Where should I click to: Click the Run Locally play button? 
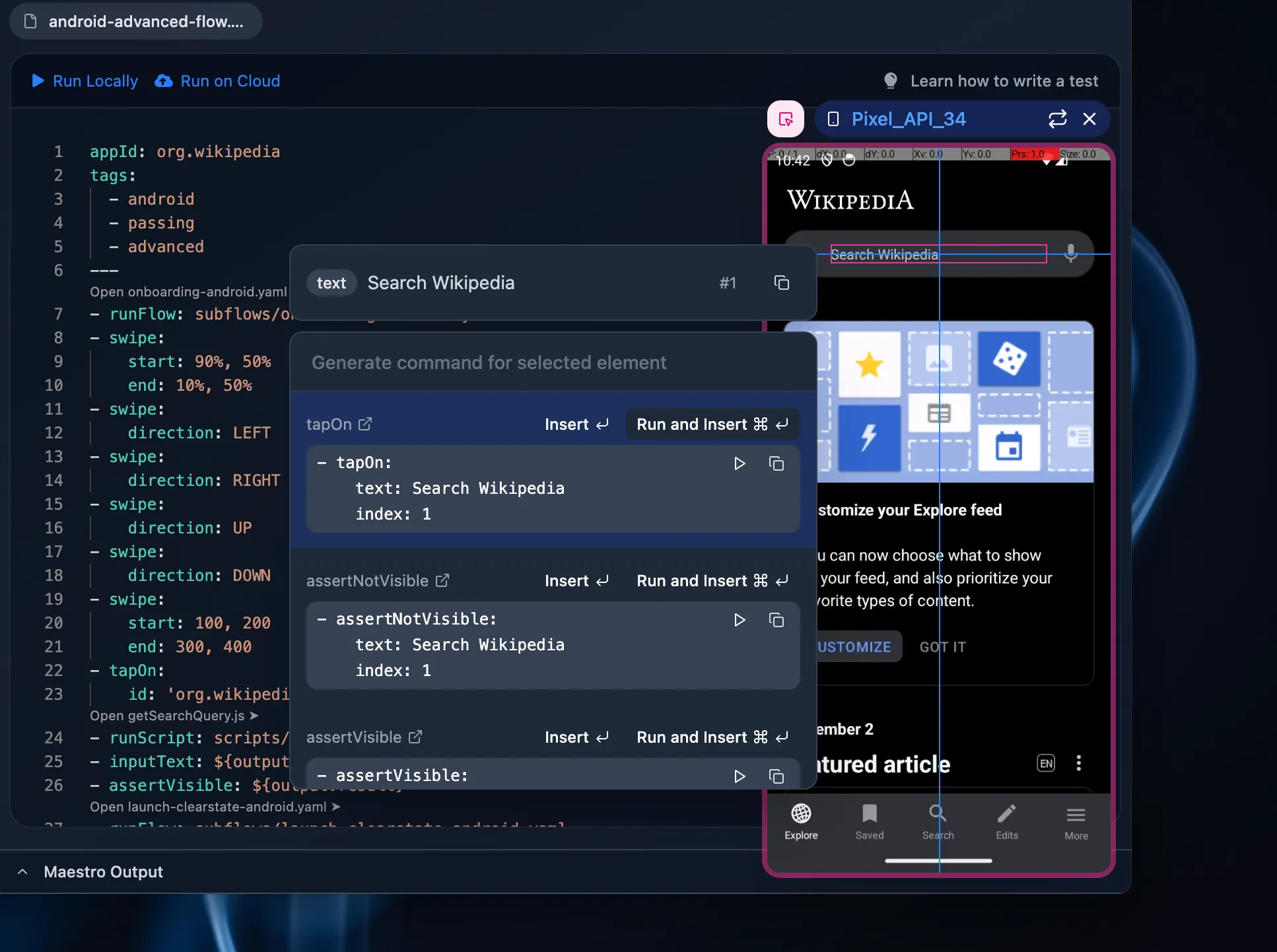(85, 81)
